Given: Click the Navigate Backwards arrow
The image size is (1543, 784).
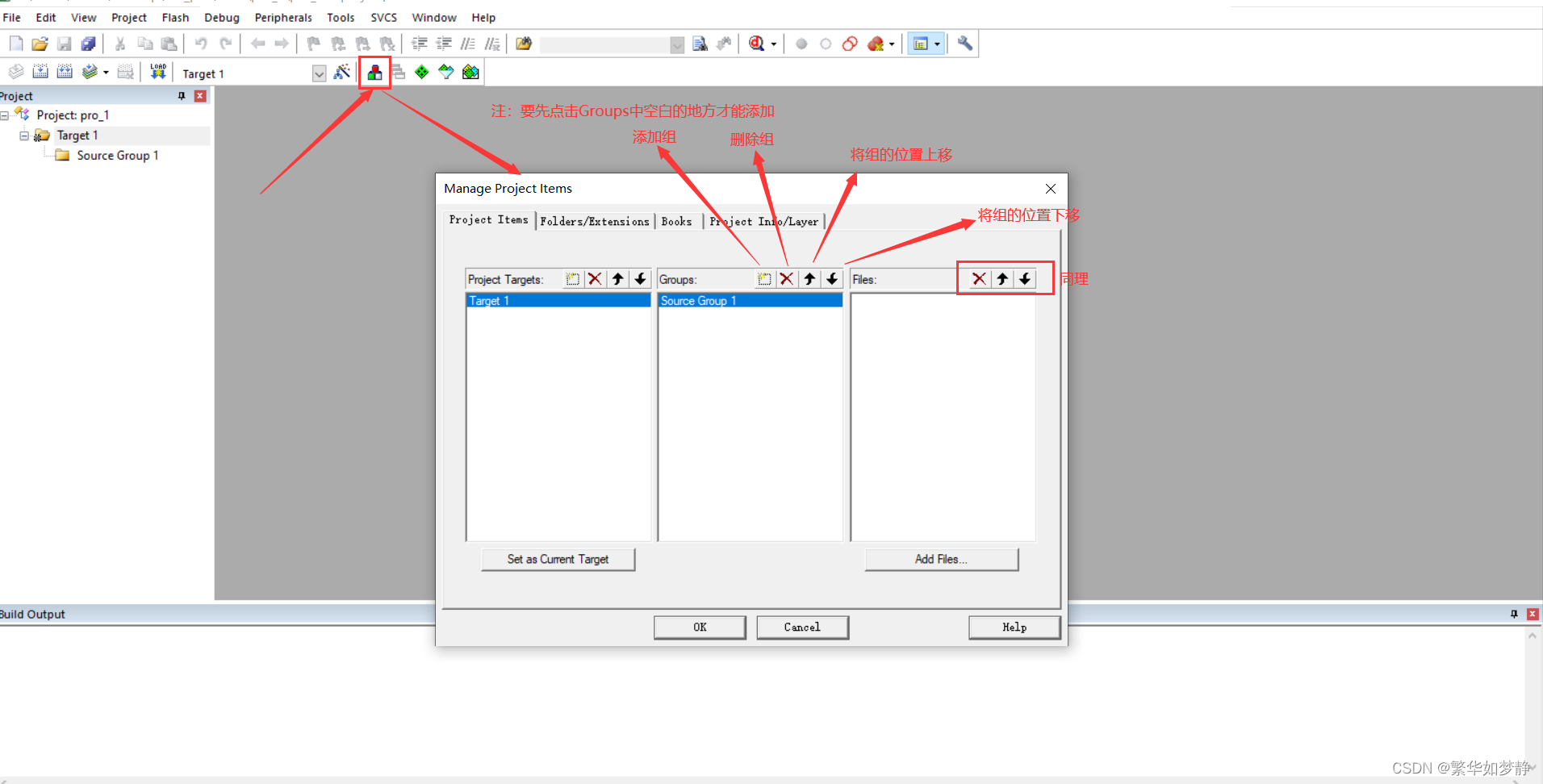Looking at the screenshot, I should pos(257,44).
